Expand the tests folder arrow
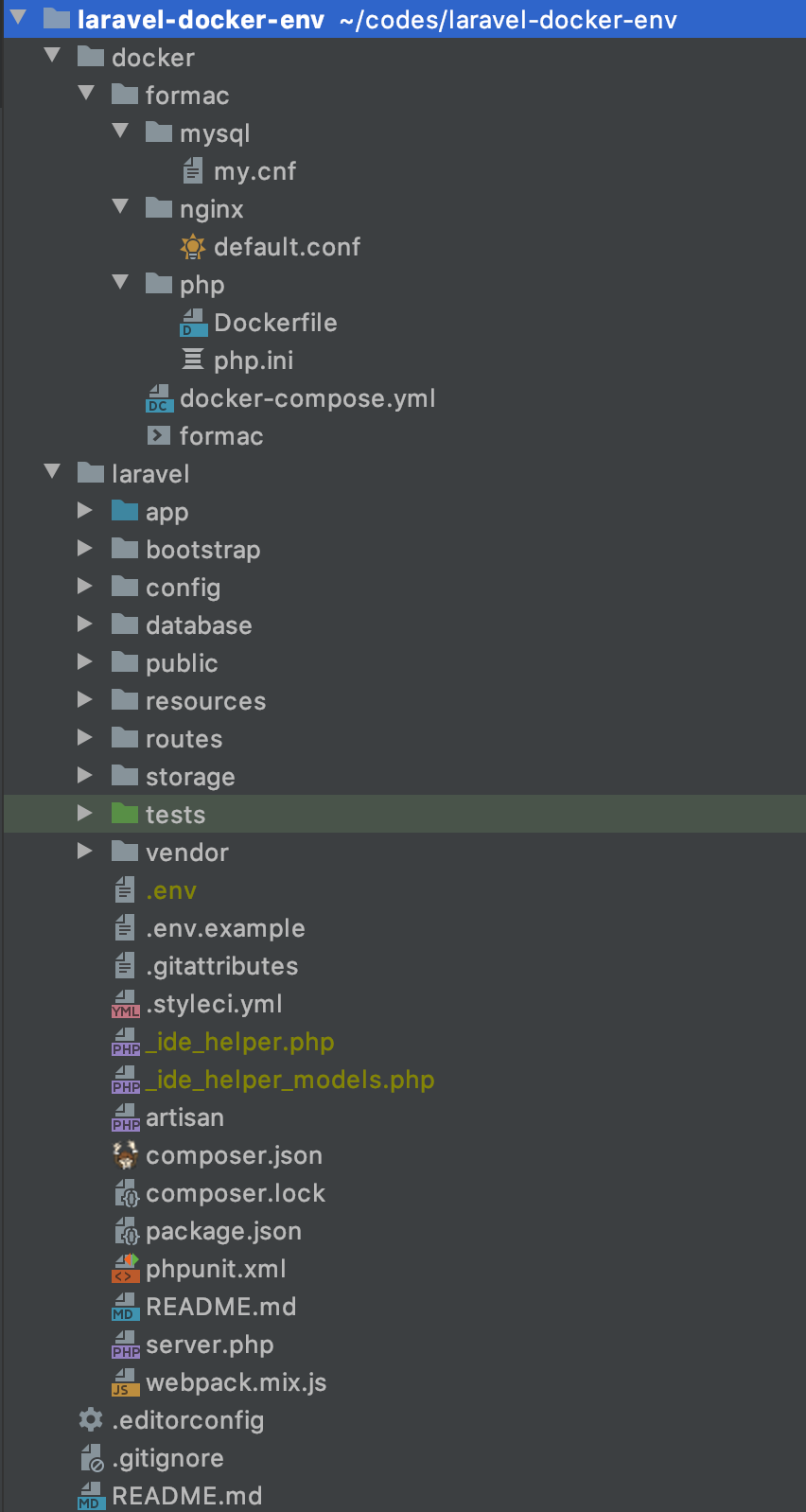 85,814
